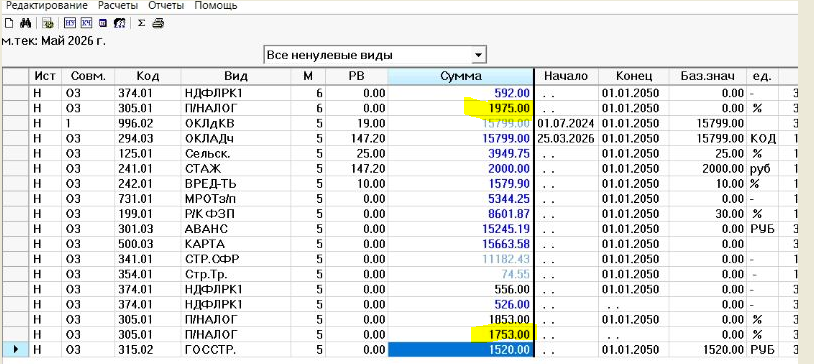Click the Р/К ФЗП type cell
Image resolution: width=814 pixels, height=364 pixels.
(236, 214)
